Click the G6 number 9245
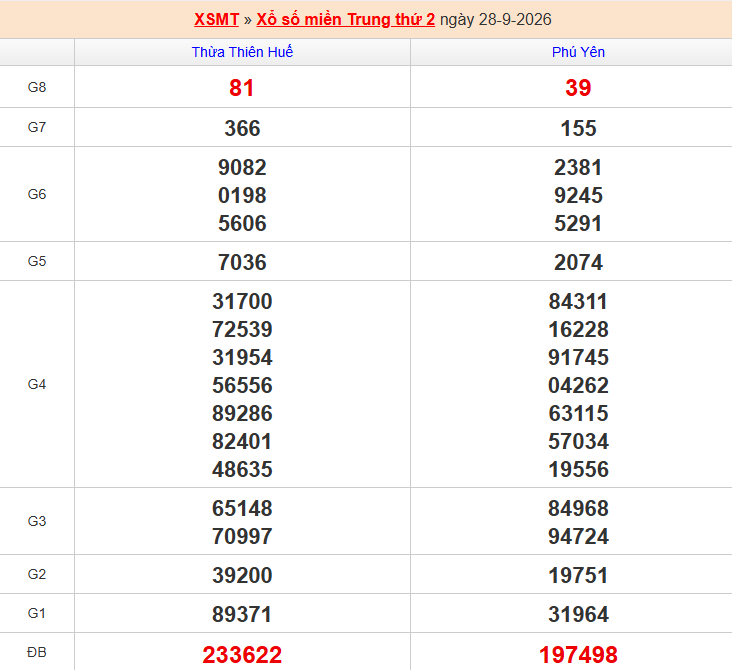This screenshot has height=670, width=732. coord(578,196)
